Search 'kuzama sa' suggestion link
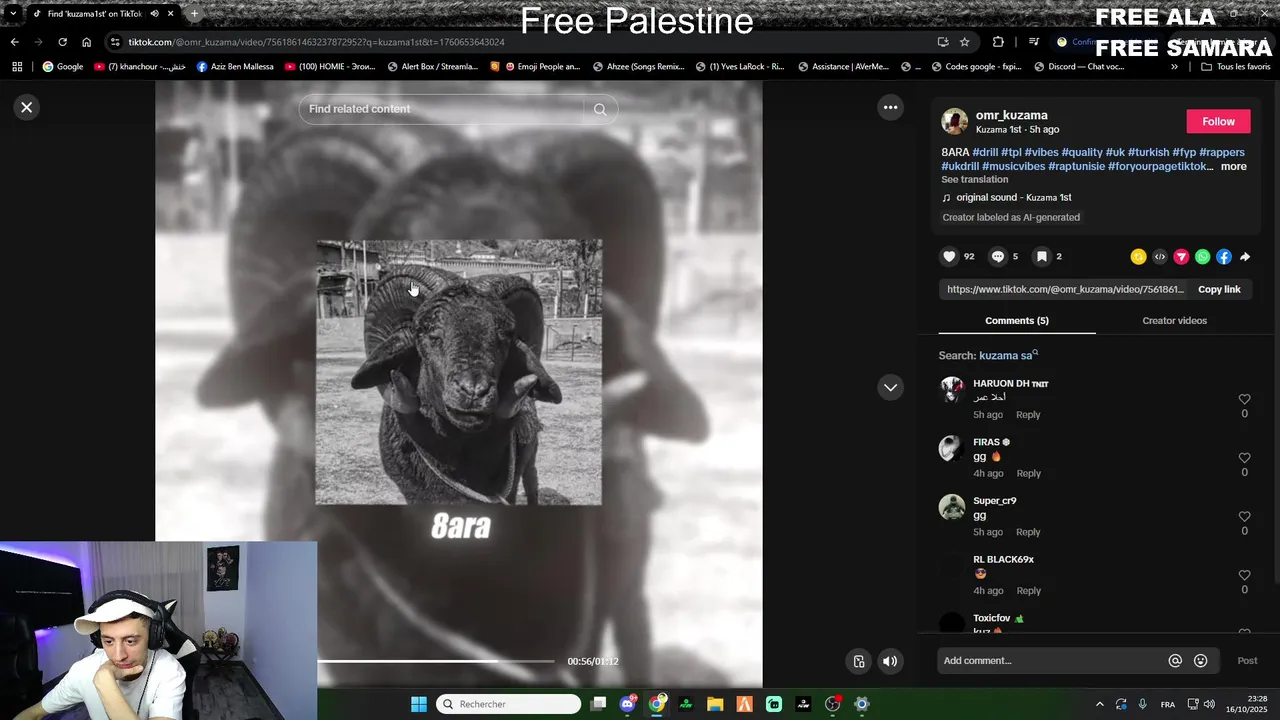 coord(1008,356)
